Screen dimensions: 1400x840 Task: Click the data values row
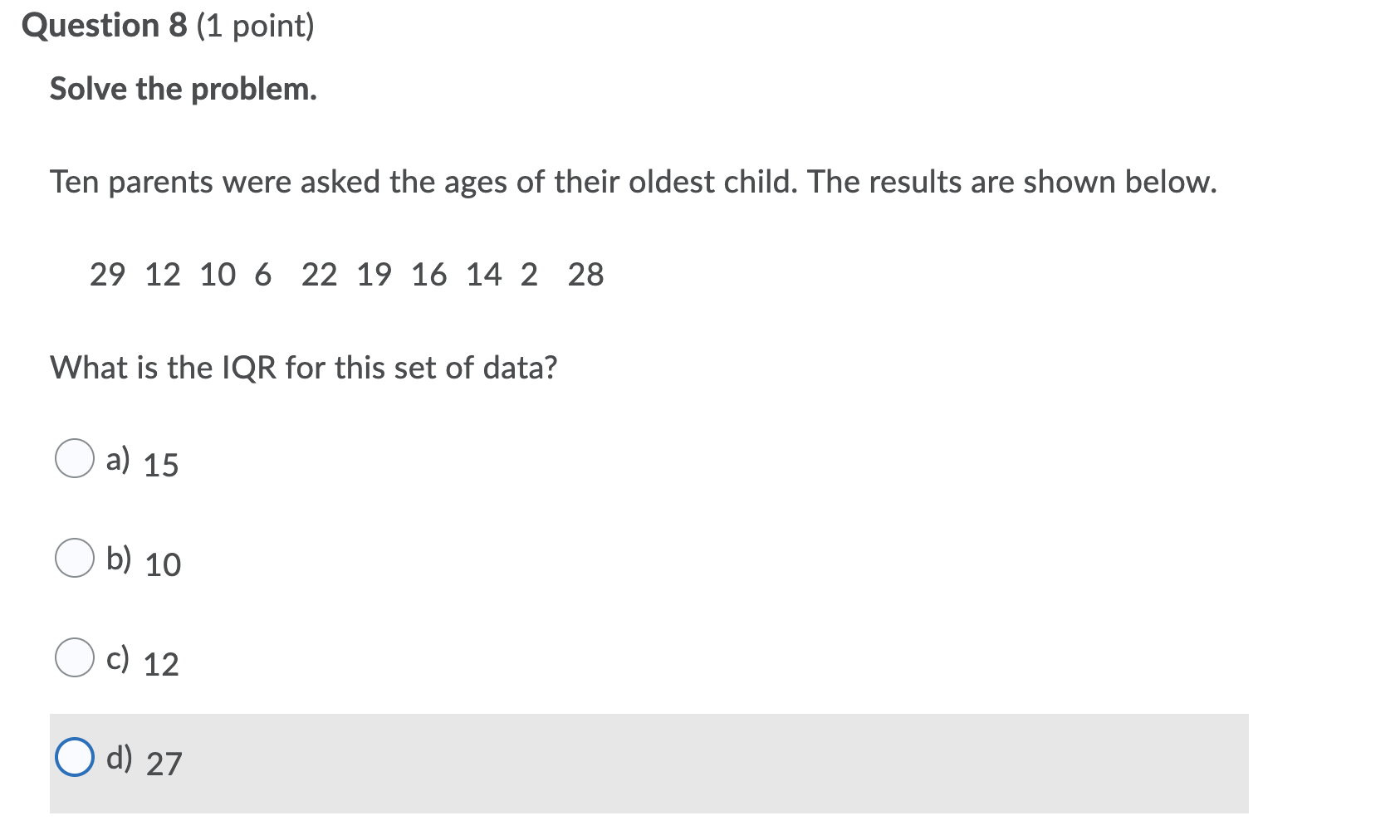point(346,274)
